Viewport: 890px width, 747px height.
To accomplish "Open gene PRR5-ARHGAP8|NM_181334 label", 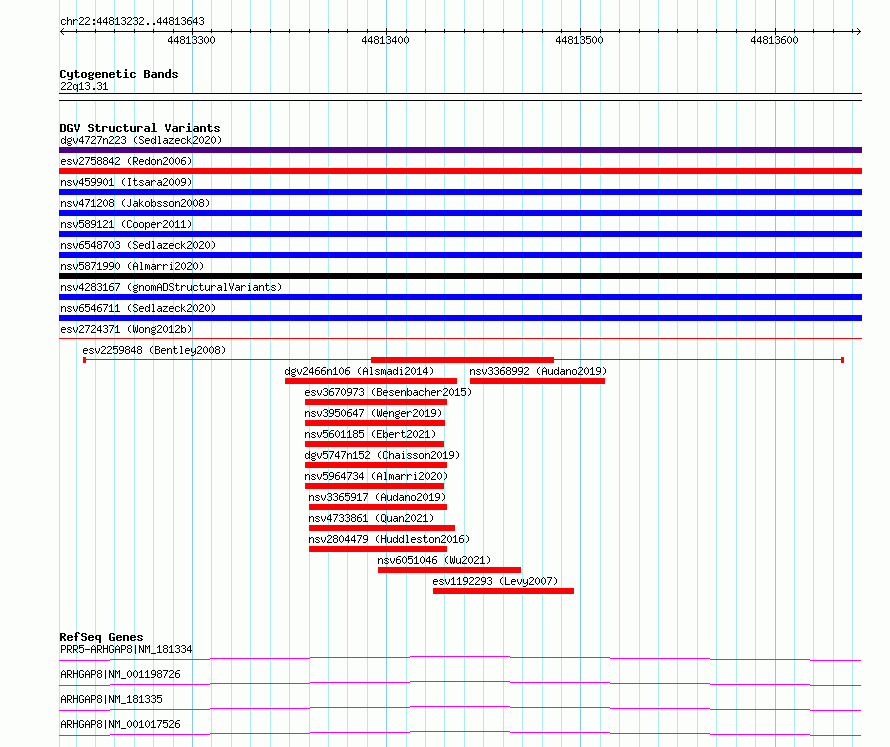I will pyautogui.click(x=126, y=649).
